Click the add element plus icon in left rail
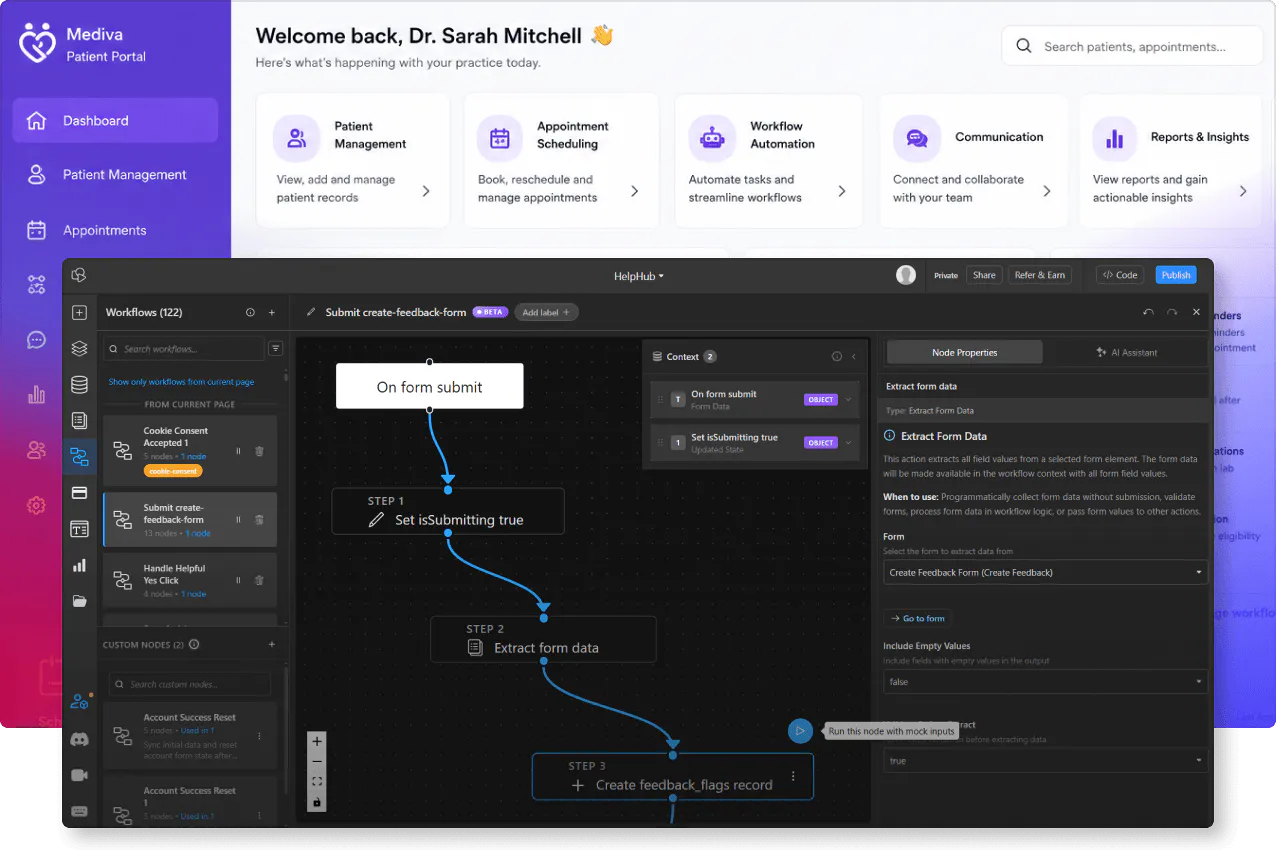The height and width of the screenshot is (850, 1276). click(79, 313)
